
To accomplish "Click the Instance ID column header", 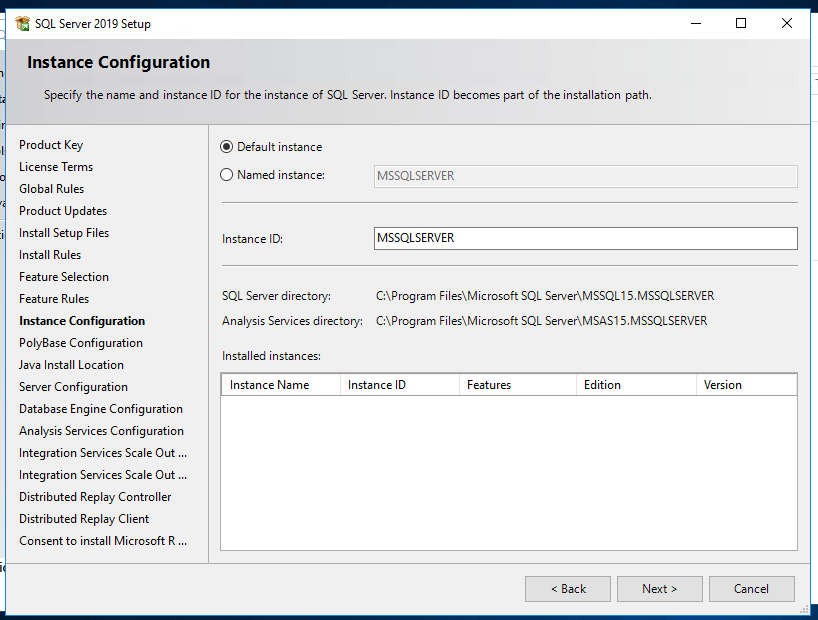I will tap(400, 385).
